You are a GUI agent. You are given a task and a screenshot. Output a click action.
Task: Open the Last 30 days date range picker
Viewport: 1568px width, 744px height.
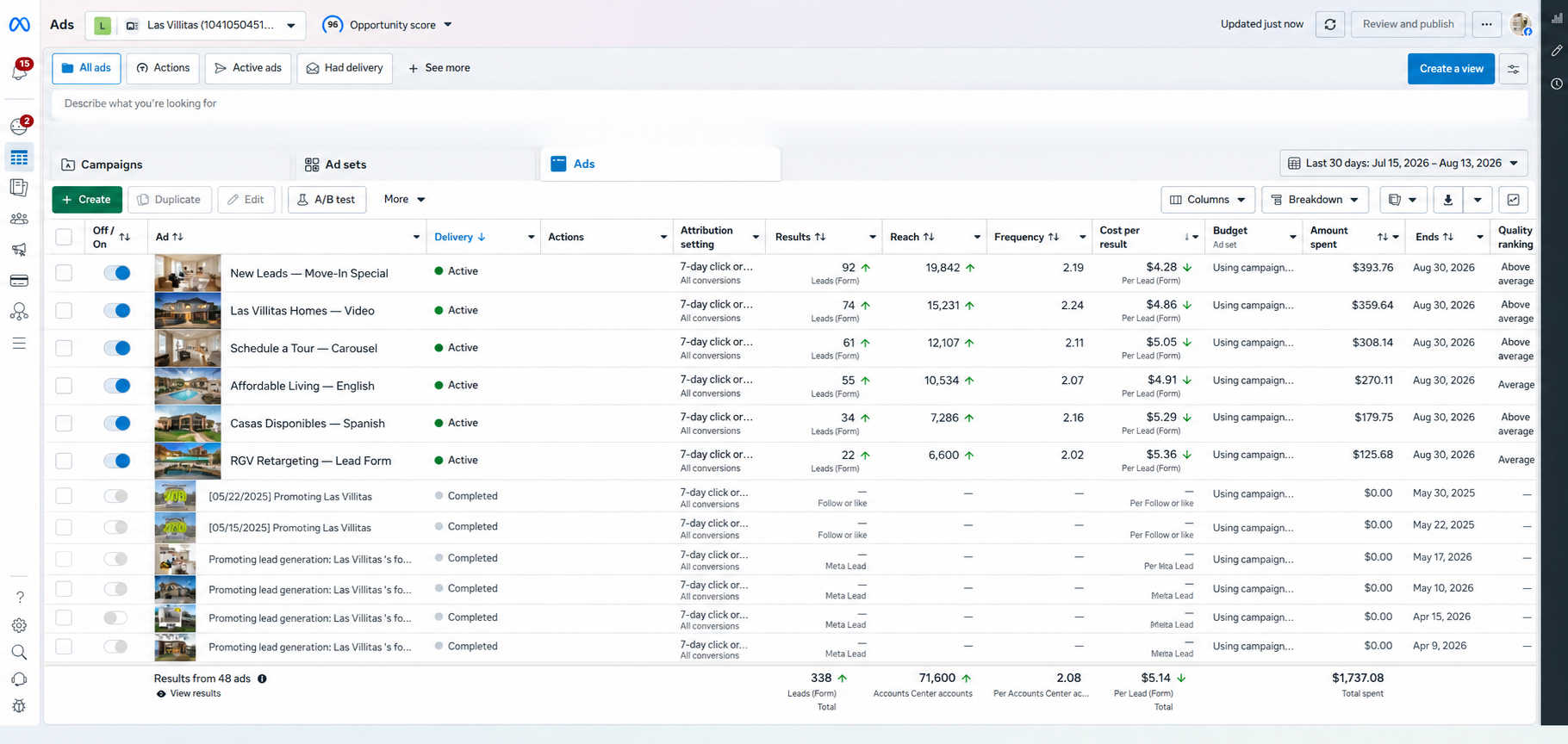tap(1403, 164)
